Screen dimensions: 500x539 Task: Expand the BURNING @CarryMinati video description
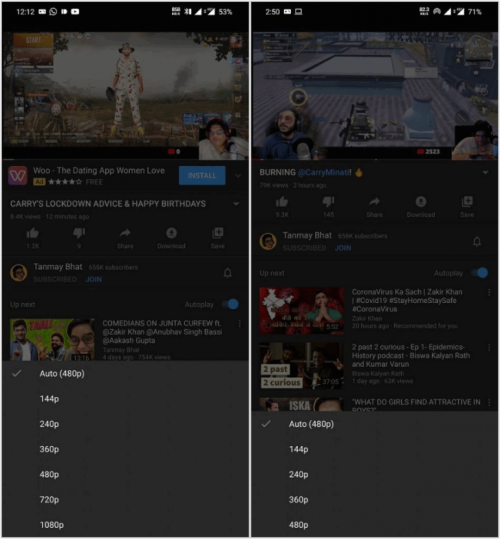pyautogui.click(x=485, y=173)
